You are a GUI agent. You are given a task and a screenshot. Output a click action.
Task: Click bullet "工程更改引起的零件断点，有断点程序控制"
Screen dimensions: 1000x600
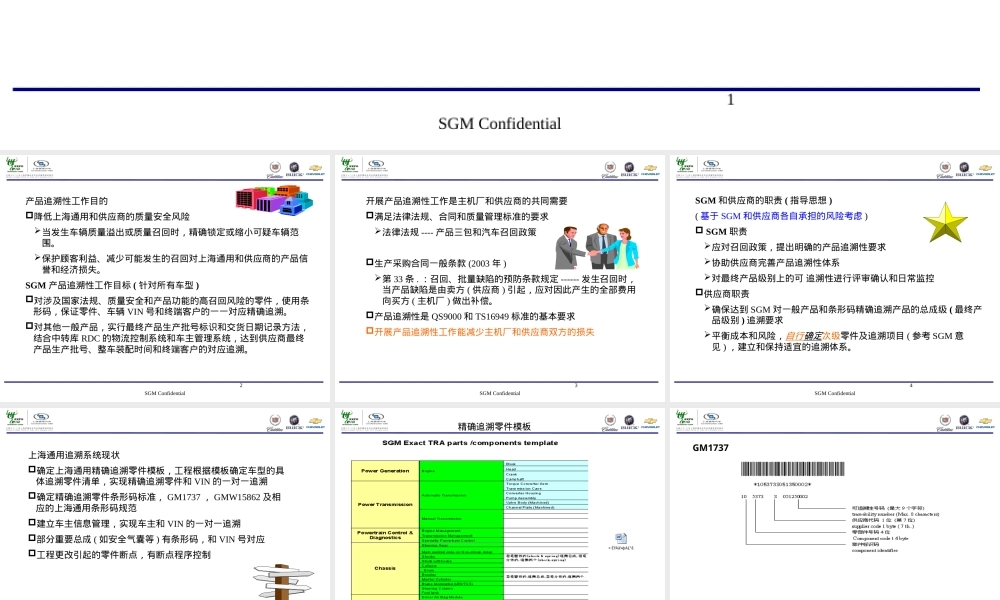pos(119,555)
